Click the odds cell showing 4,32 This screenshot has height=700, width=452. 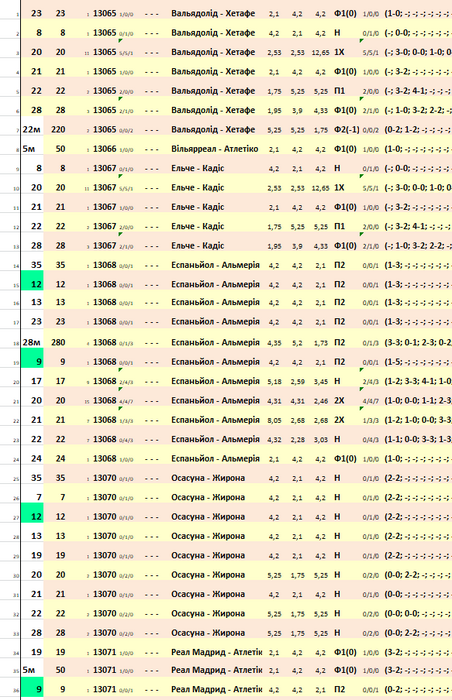point(274,439)
